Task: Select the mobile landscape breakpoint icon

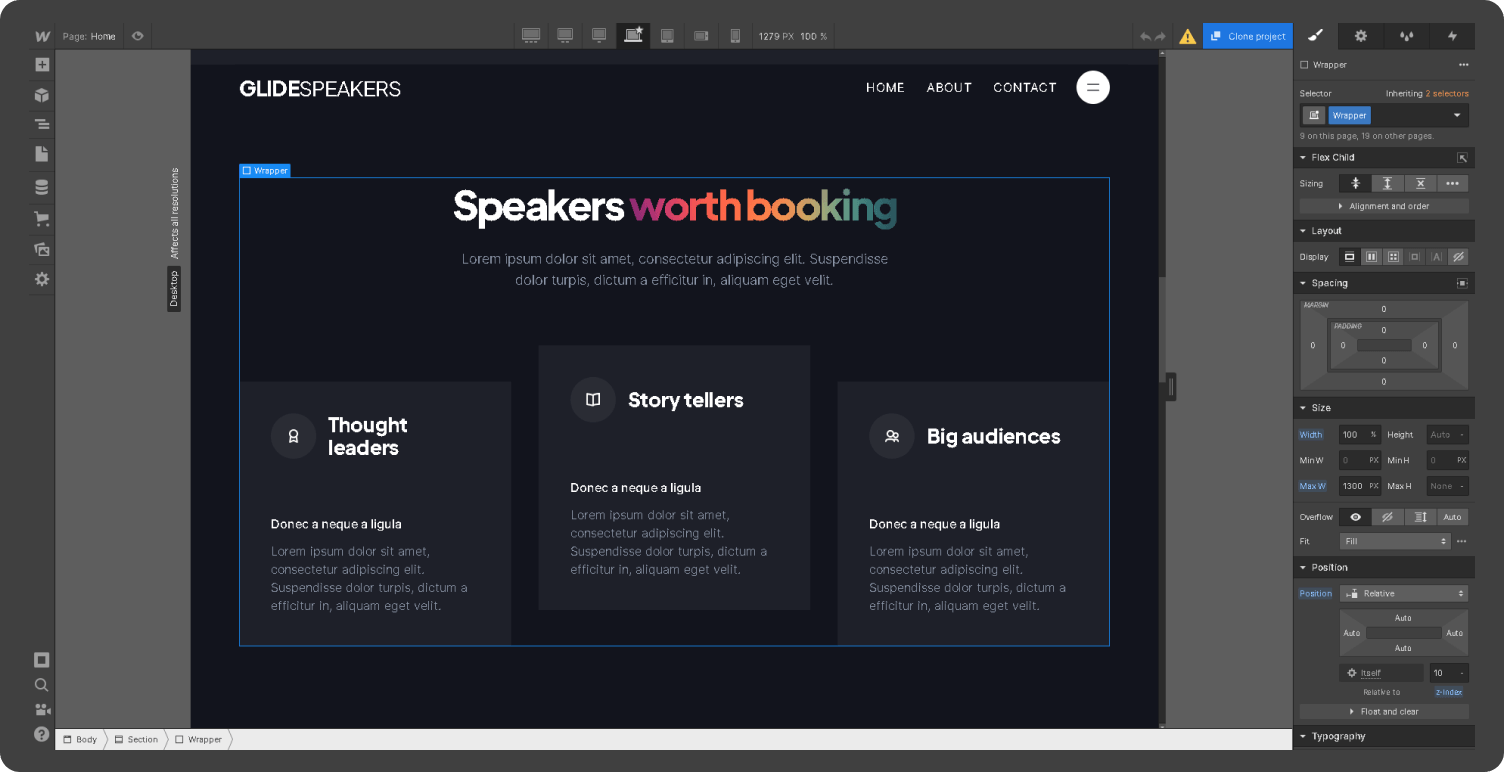Action: coord(701,36)
